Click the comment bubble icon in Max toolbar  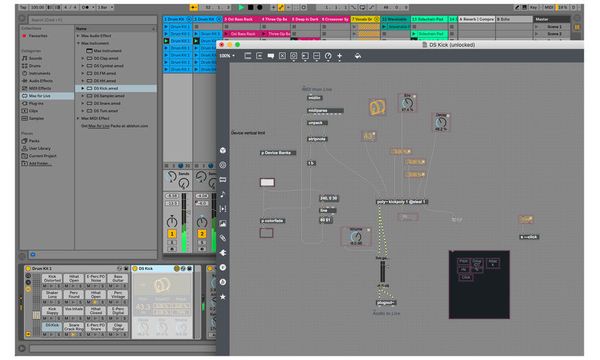click(271, 56)
